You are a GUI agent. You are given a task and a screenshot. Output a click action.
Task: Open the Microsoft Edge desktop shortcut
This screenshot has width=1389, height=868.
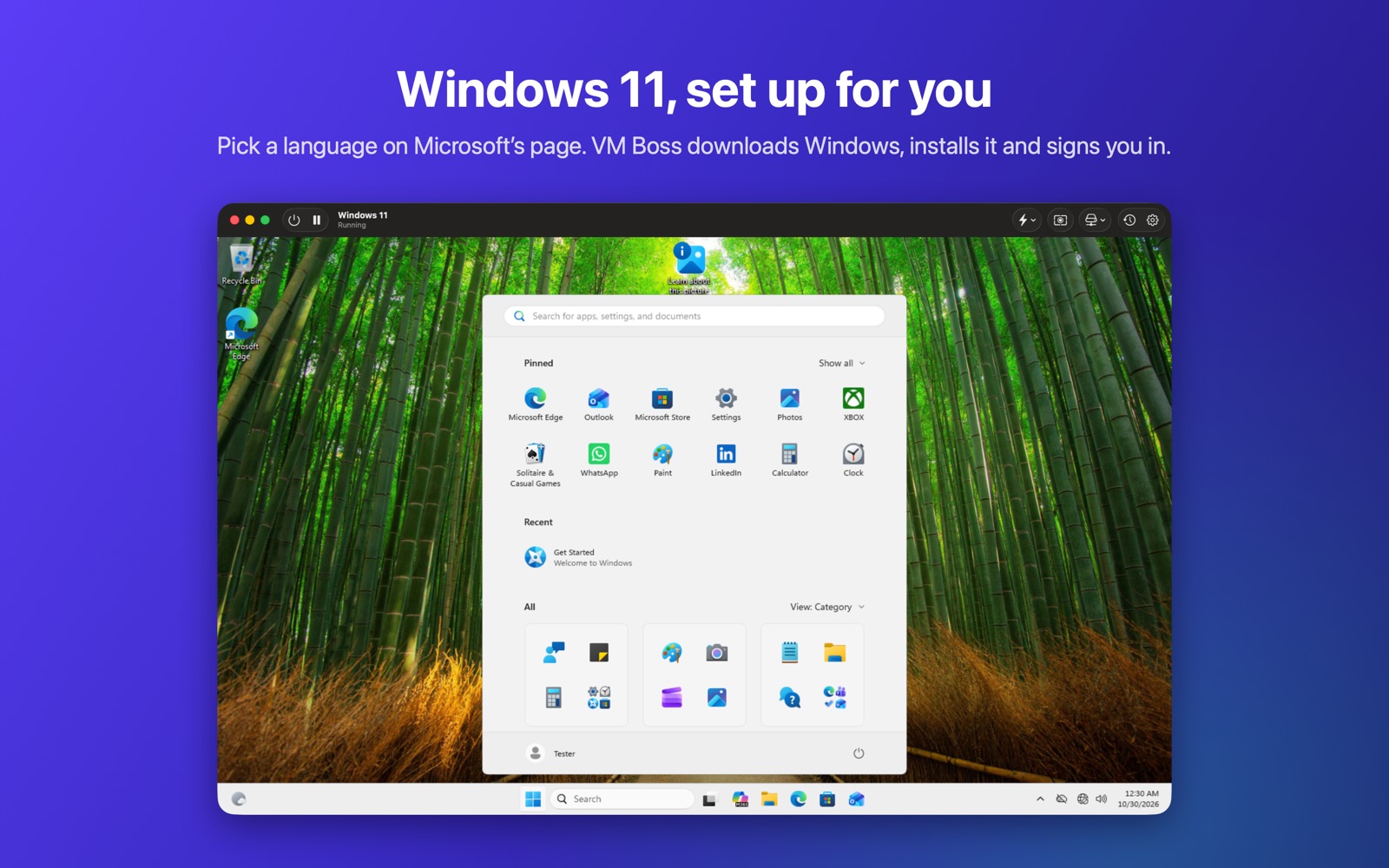tap(241, 334)
